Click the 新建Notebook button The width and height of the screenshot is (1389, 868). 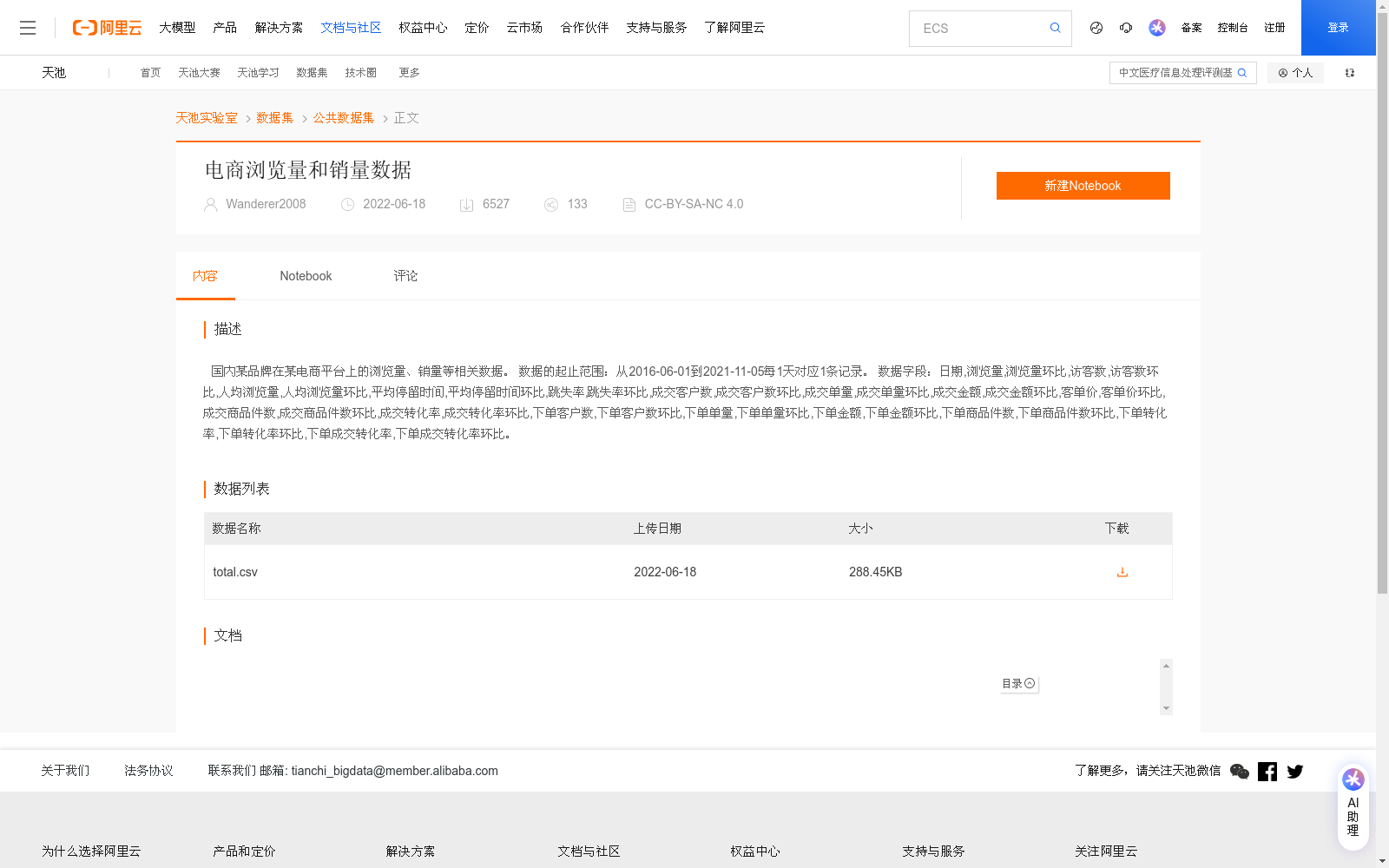1083,186
